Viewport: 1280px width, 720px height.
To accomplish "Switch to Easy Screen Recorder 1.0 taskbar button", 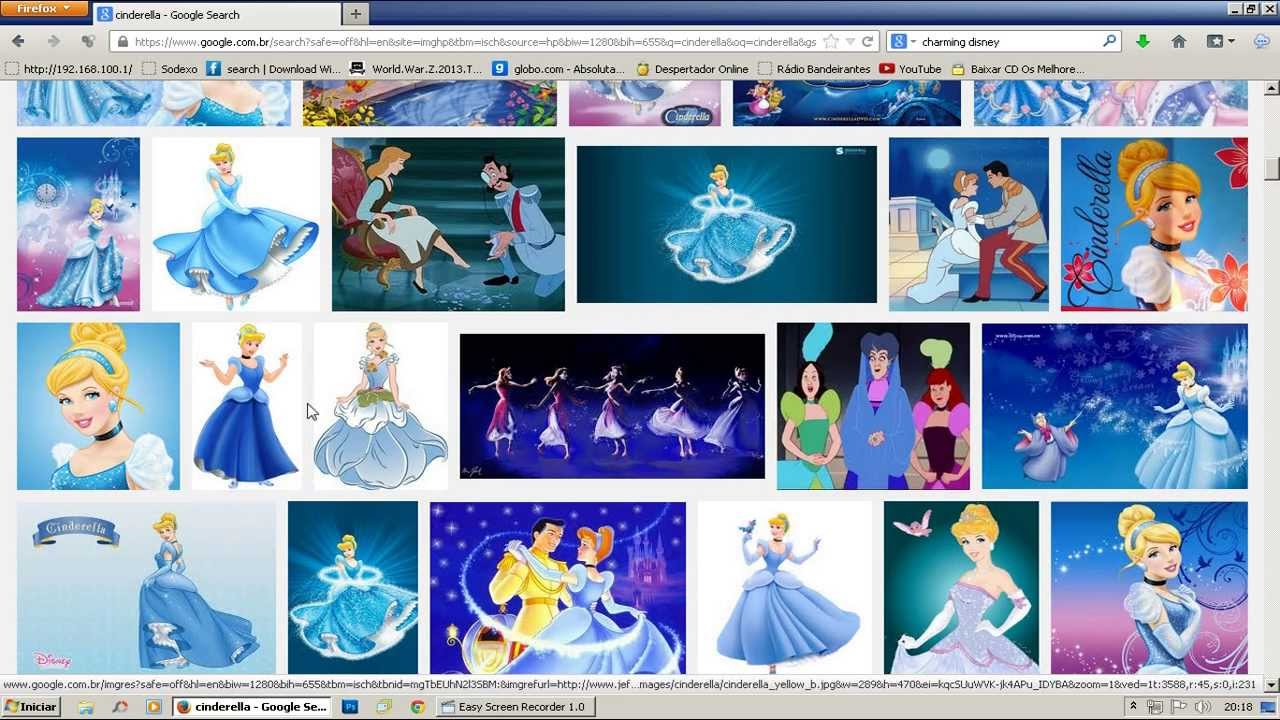I will click(x=515, y=707).
